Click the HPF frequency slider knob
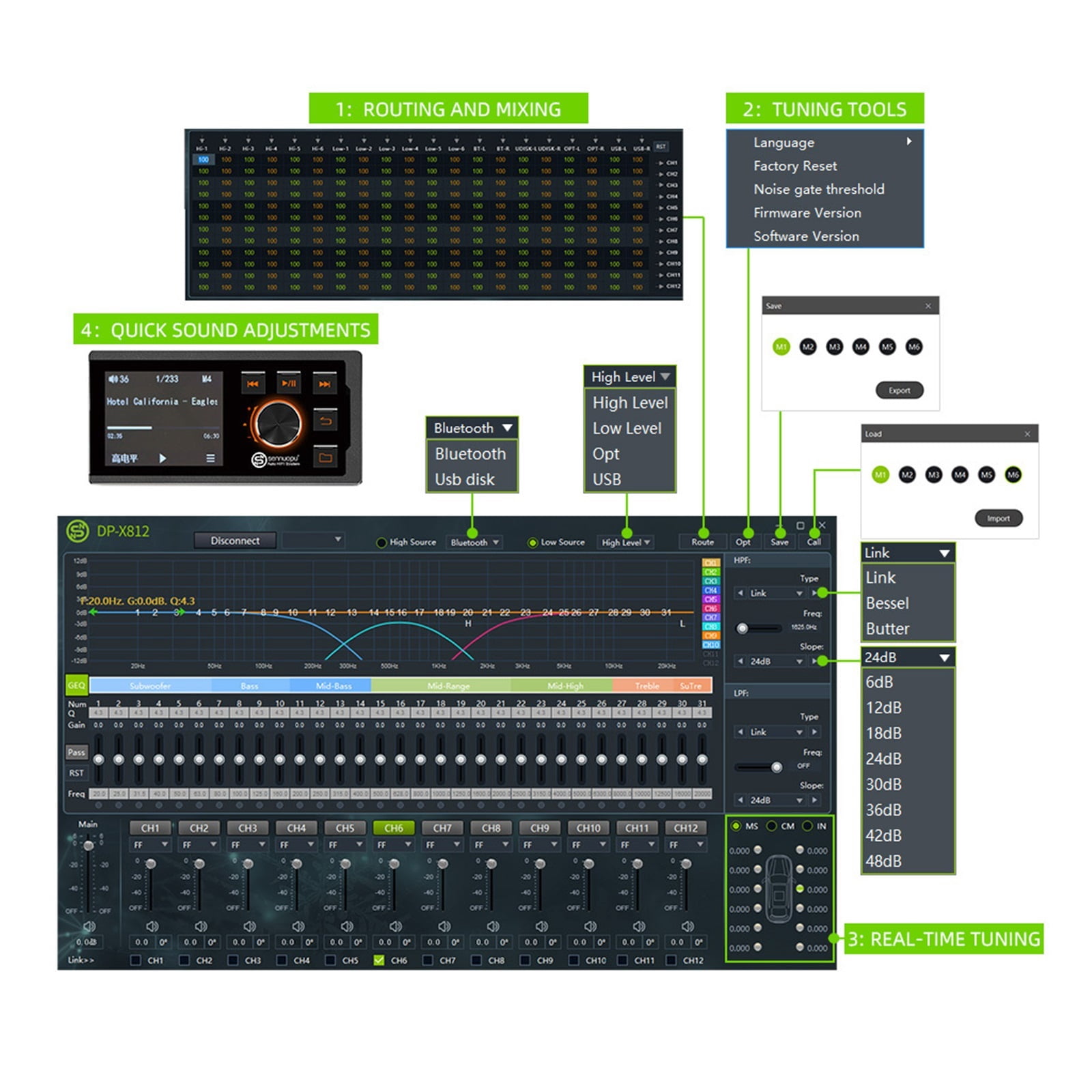The height and width of the screenshot is (1092, 1092). pyautogui.click(x=743, y=629)
